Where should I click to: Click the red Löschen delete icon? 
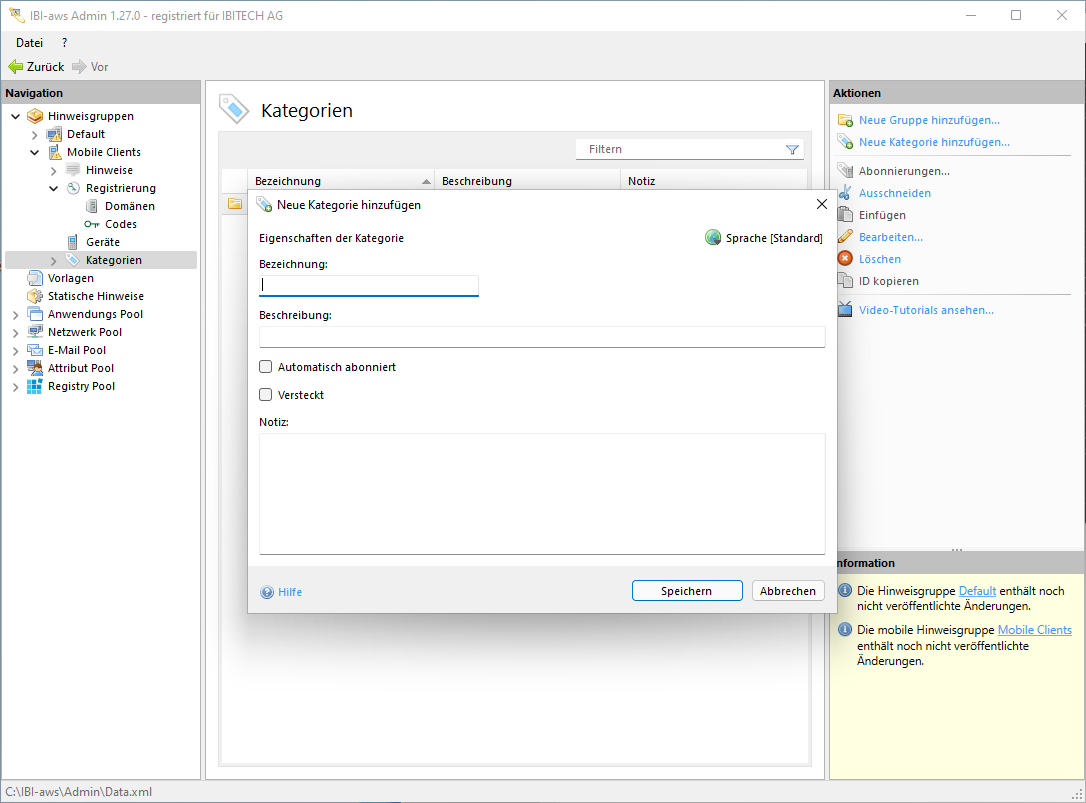[845, 259]
